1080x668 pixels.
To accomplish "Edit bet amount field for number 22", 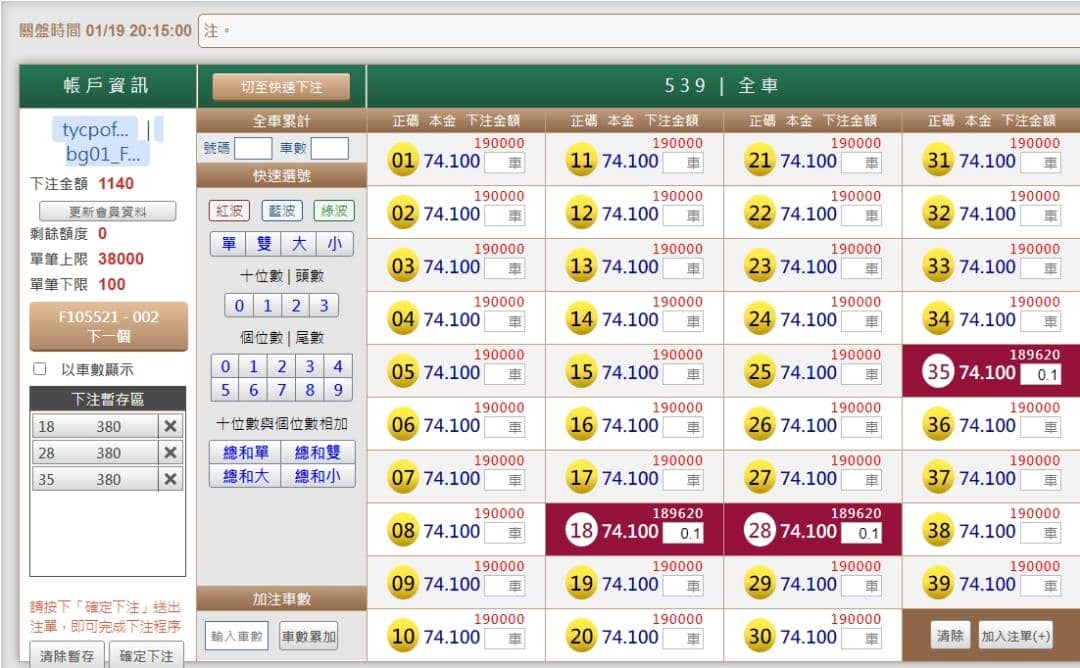I will point(862,216).
